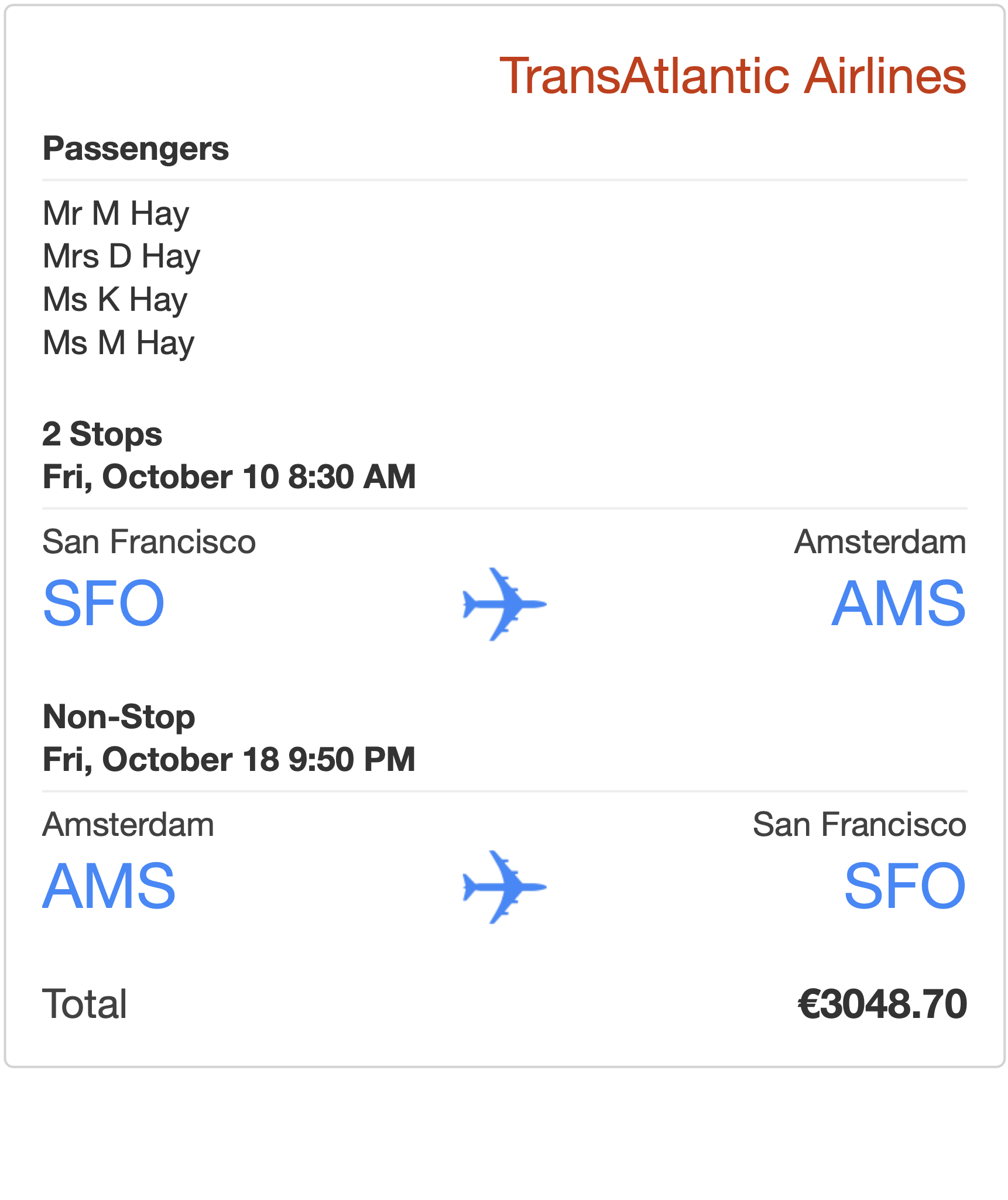Click the Amsterdam city name on return flight
Screen dimensions: 1008x1200
(128, 824)
